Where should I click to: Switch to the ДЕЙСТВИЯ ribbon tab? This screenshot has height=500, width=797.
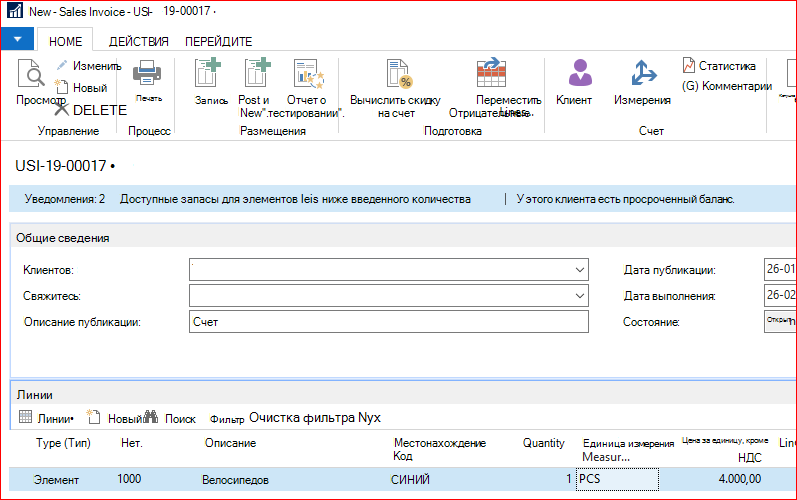138,42
